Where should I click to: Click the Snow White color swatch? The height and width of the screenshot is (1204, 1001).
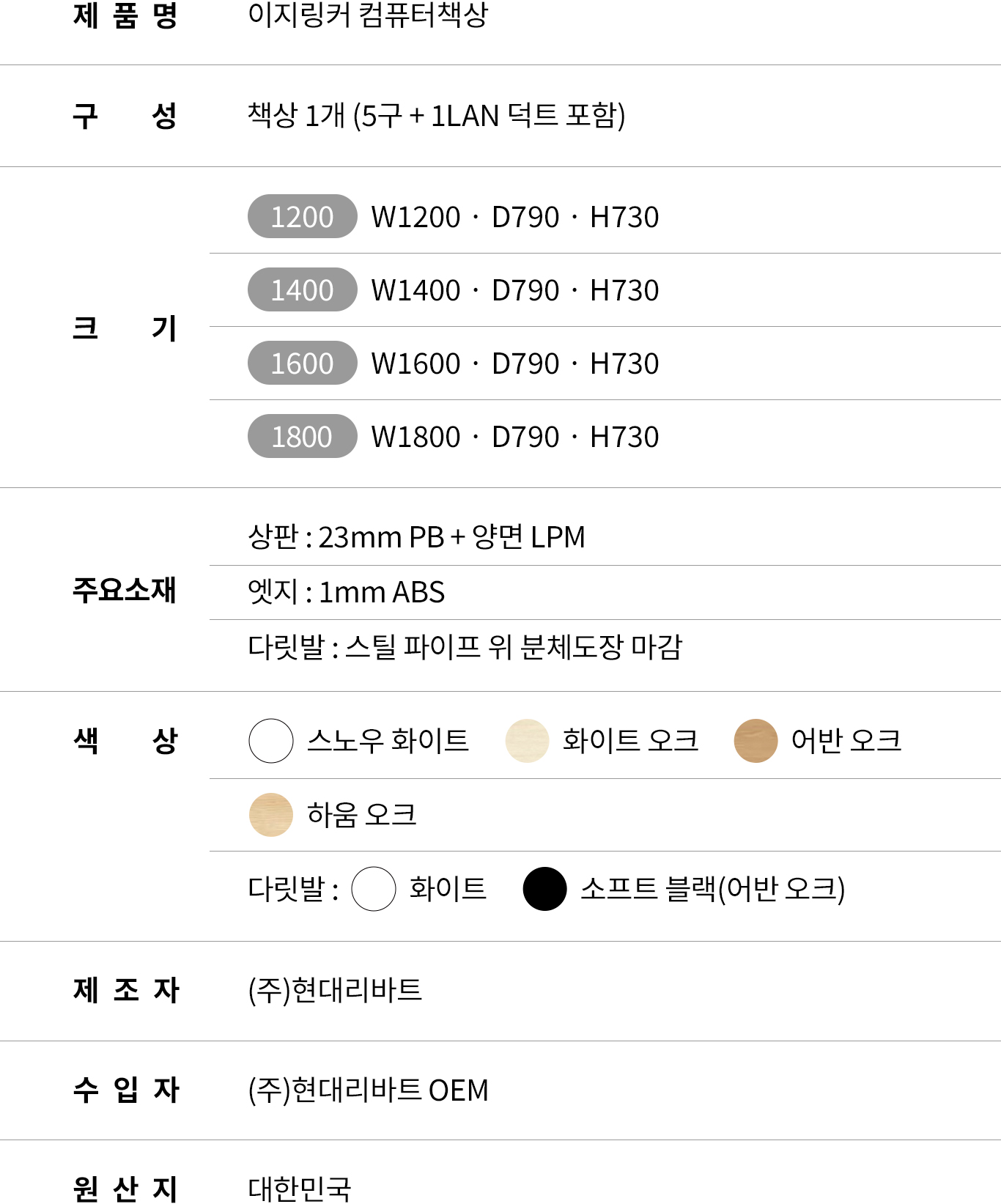coord(271,741)
